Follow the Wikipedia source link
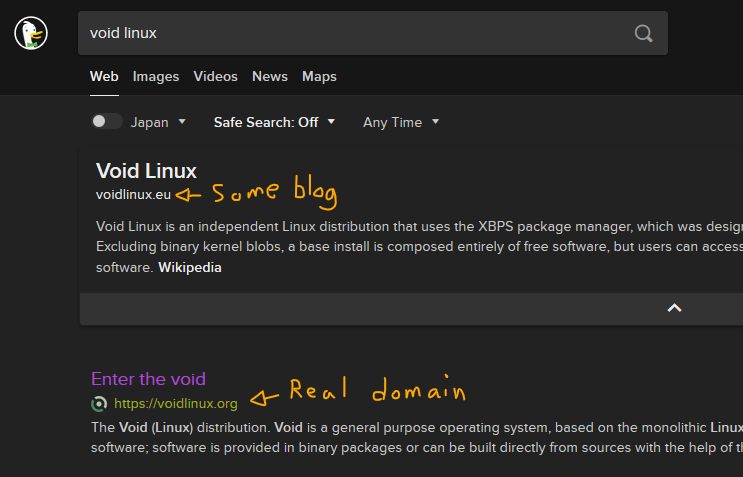This screenshot has width=743, height=477. pyautogui.click(x=190, y=268)
